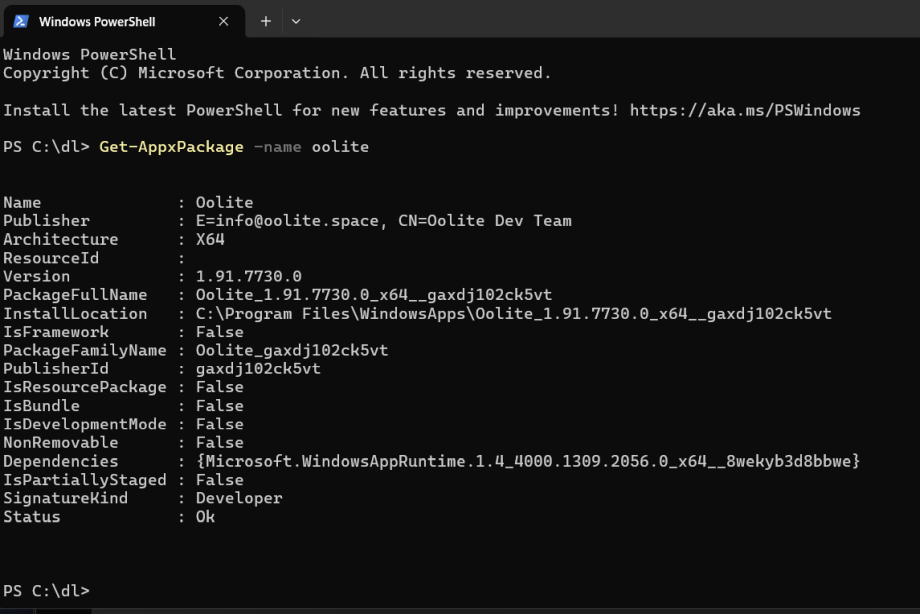Click the SignatureKind Developer value
The height and width of the screenshot is (614, 920).
coord(239,498)
